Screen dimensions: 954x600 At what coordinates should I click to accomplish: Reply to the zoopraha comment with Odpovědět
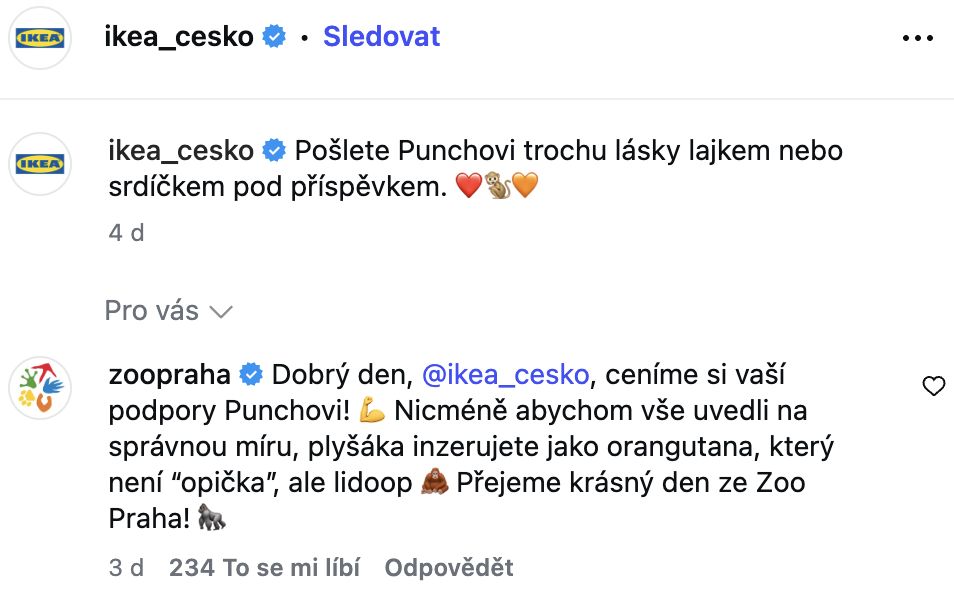449,568
